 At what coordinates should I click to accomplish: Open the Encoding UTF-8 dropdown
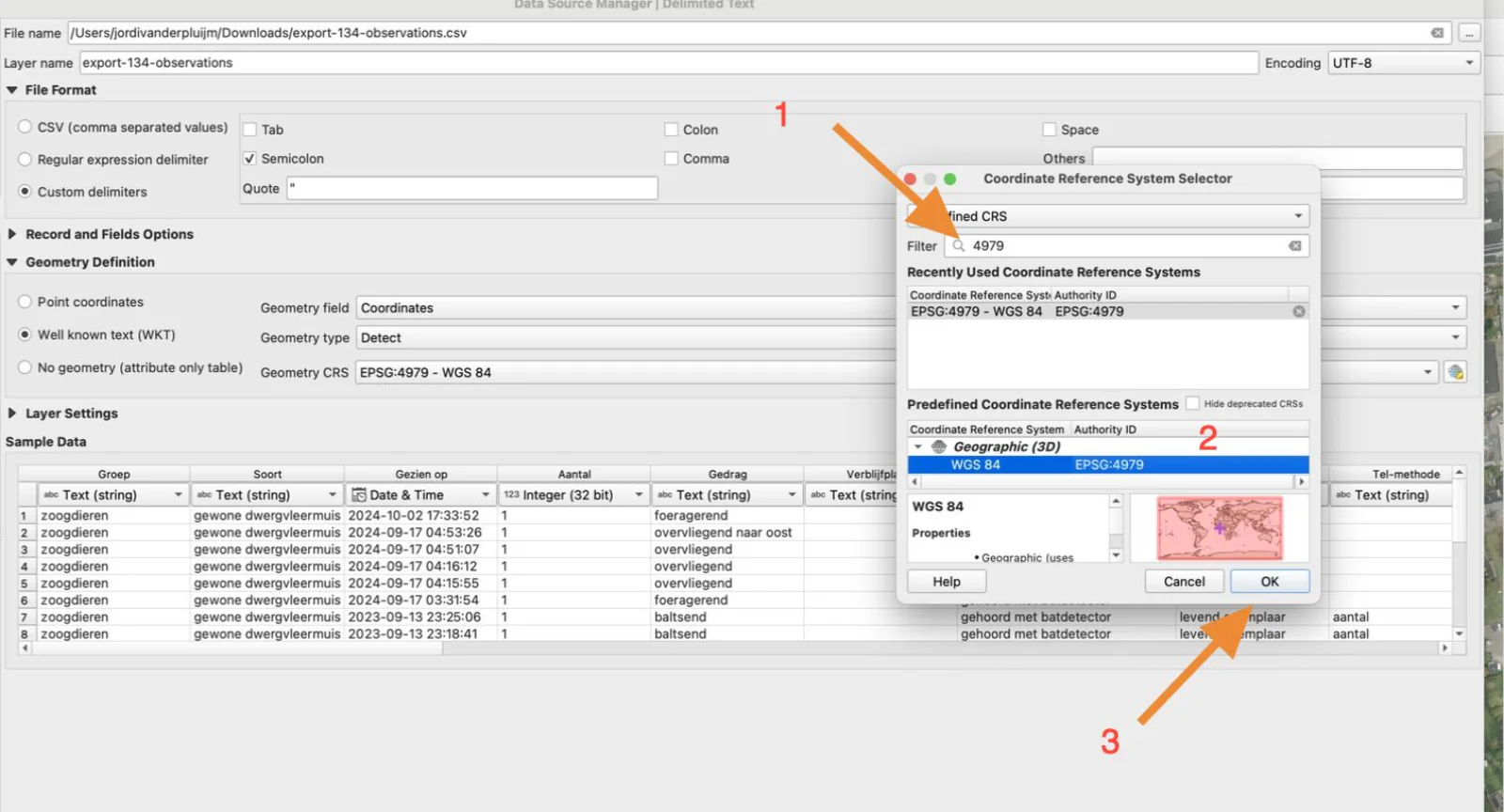pos(1403,63)
